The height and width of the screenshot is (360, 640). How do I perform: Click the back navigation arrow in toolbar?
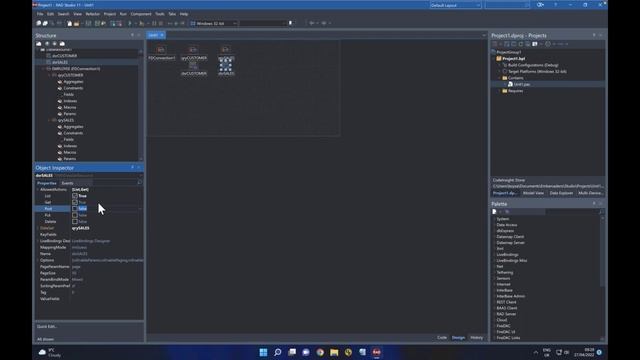coord(312,23)
